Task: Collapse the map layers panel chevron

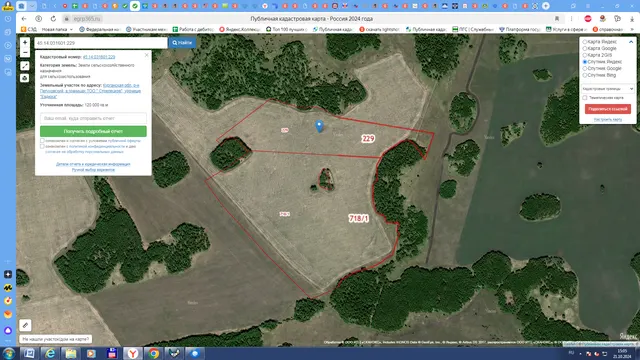Action: [631, 42]
